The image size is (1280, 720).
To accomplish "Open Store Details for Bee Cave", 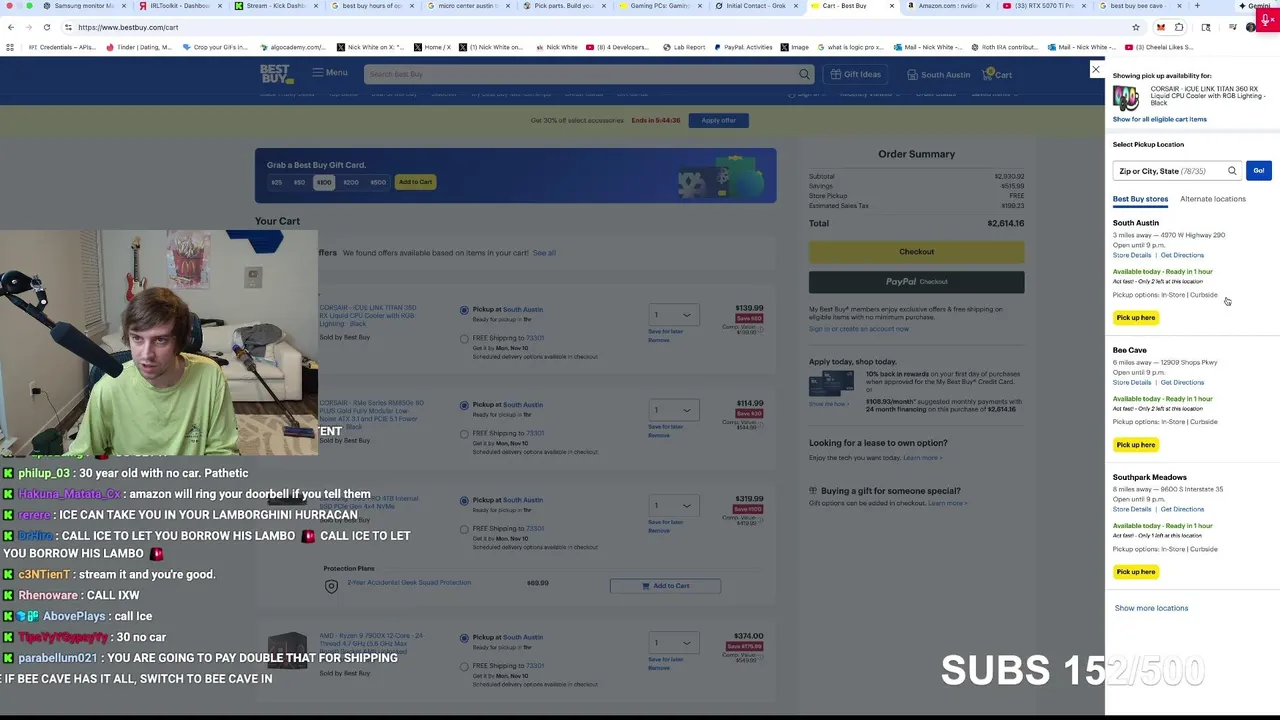I will point(1132,382).
